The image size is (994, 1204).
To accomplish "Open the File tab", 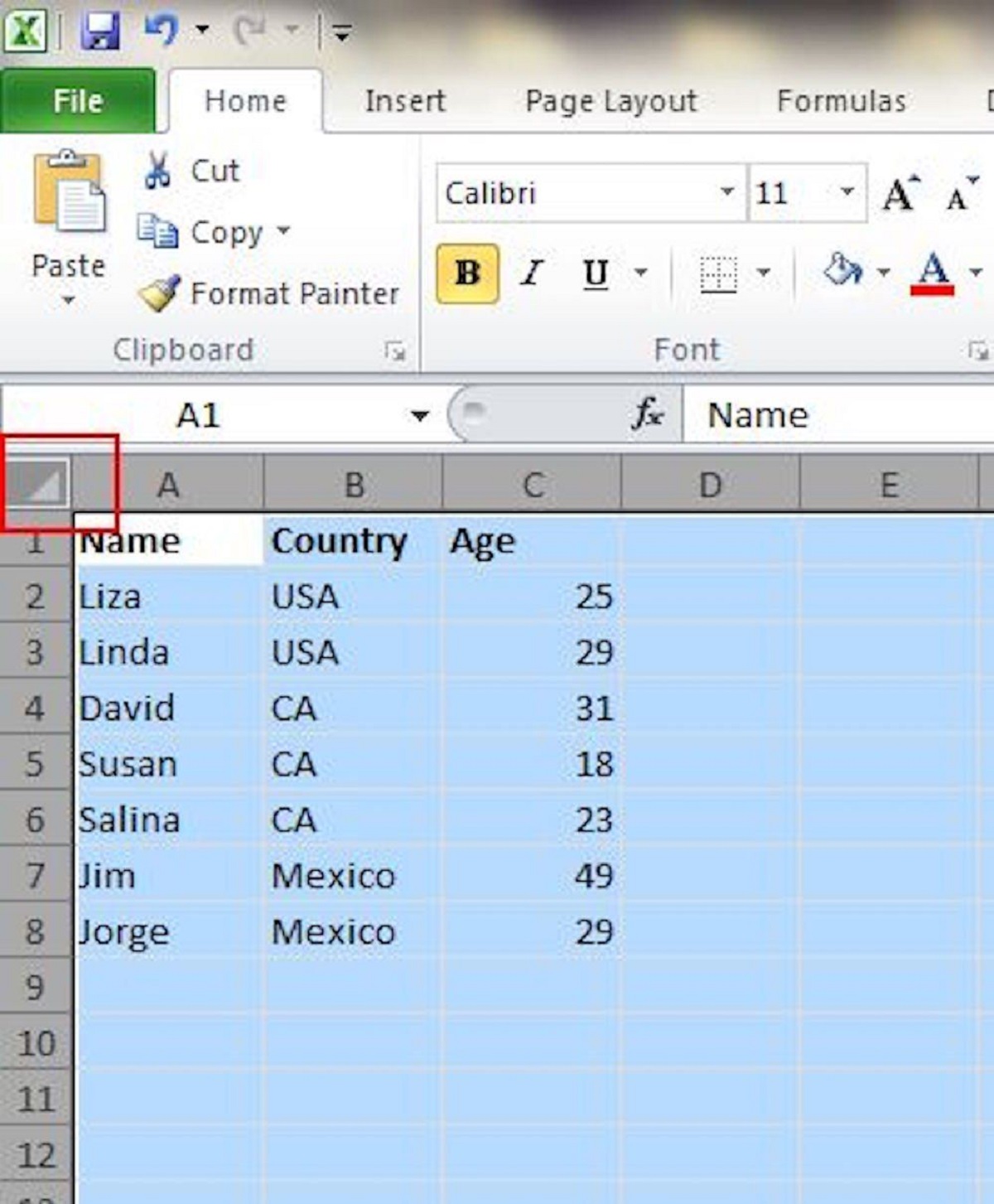I will coord(78,101).
